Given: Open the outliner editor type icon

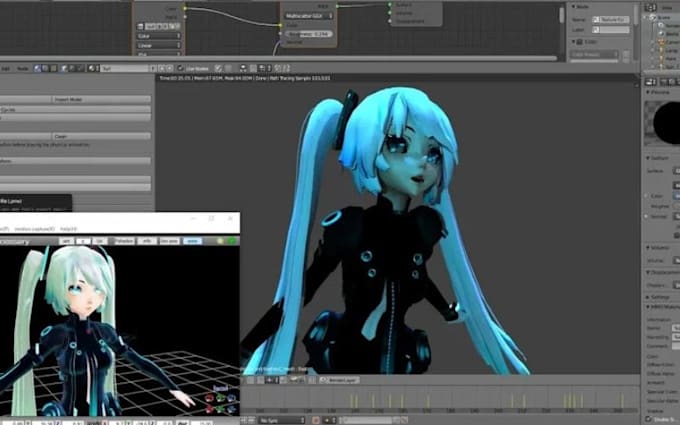Looking at the screenshot, I should [x=650, y=7].
